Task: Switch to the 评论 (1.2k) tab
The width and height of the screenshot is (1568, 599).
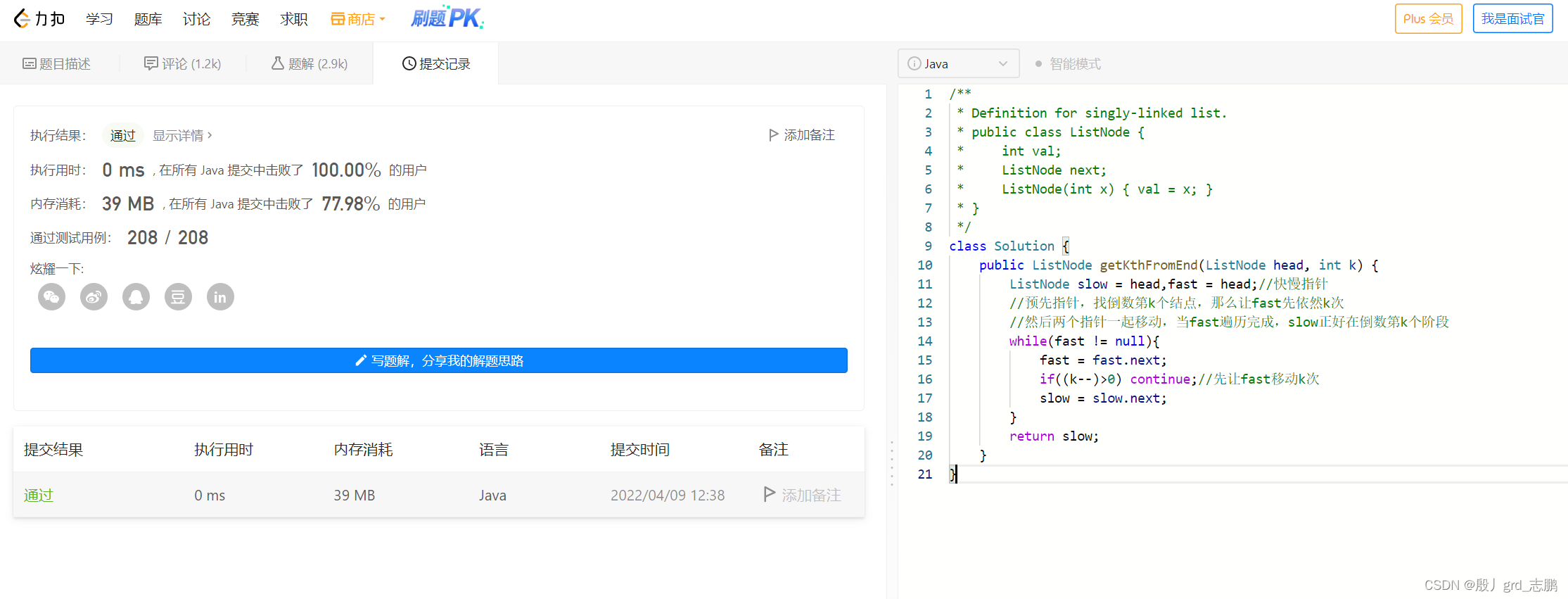Action: pyautogui.click(x=182, y=63)
